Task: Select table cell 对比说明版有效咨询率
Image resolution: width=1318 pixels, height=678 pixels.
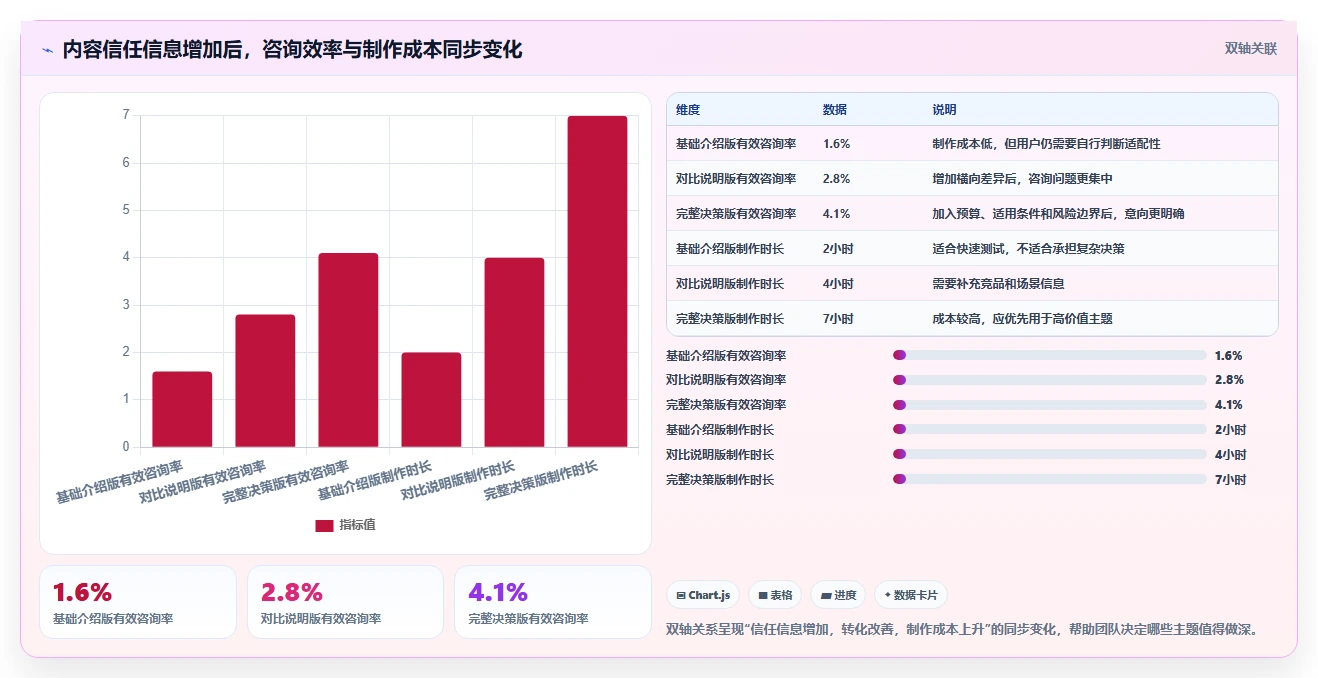Action: pyautogui.click(x=736, y=179)
